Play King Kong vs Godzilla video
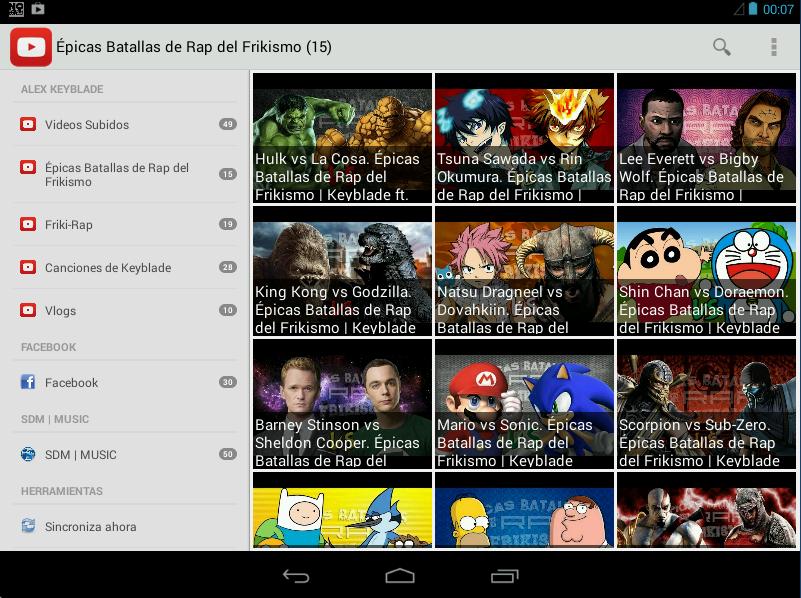Image resolution: width=801 pixels, height=598 pixels. click(342, 270)
